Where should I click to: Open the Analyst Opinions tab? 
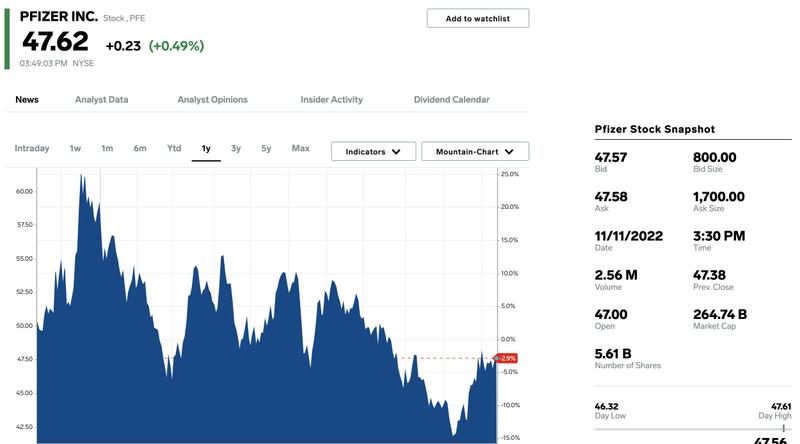pyautogui.click(x=212, y=100)
